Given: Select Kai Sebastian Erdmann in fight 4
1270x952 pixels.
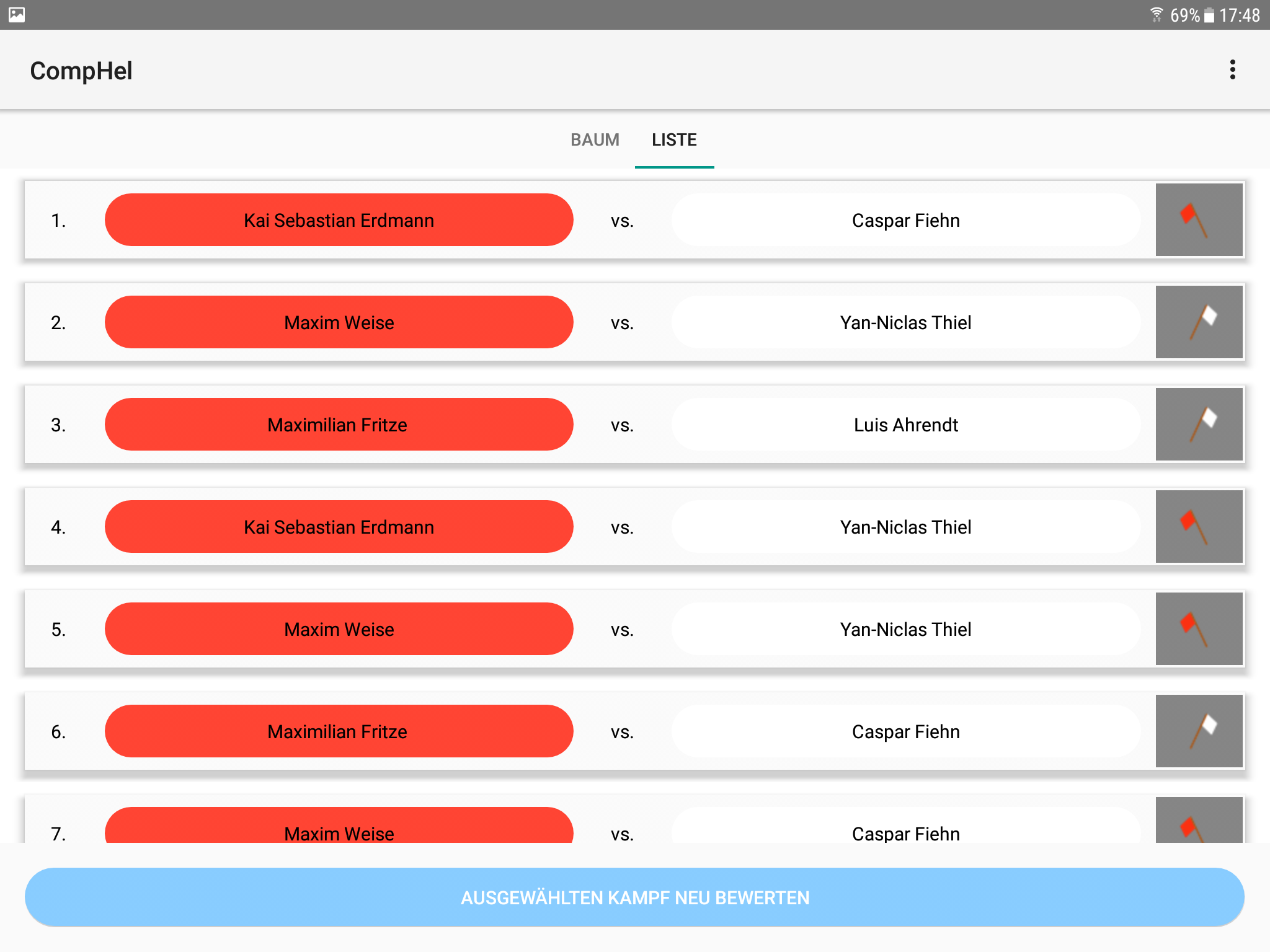Looking at the screenshot, I should point(339,527).
